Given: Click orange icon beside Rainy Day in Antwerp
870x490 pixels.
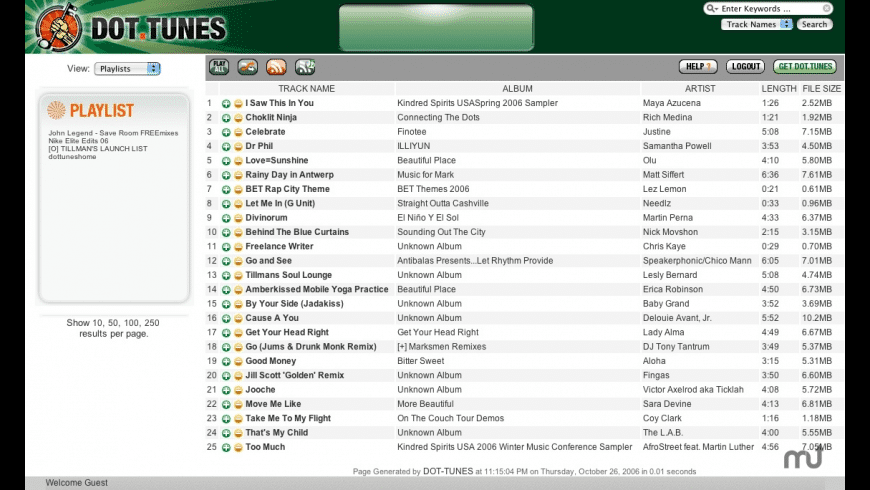Looking at the screenshot, I should (238, 175).
